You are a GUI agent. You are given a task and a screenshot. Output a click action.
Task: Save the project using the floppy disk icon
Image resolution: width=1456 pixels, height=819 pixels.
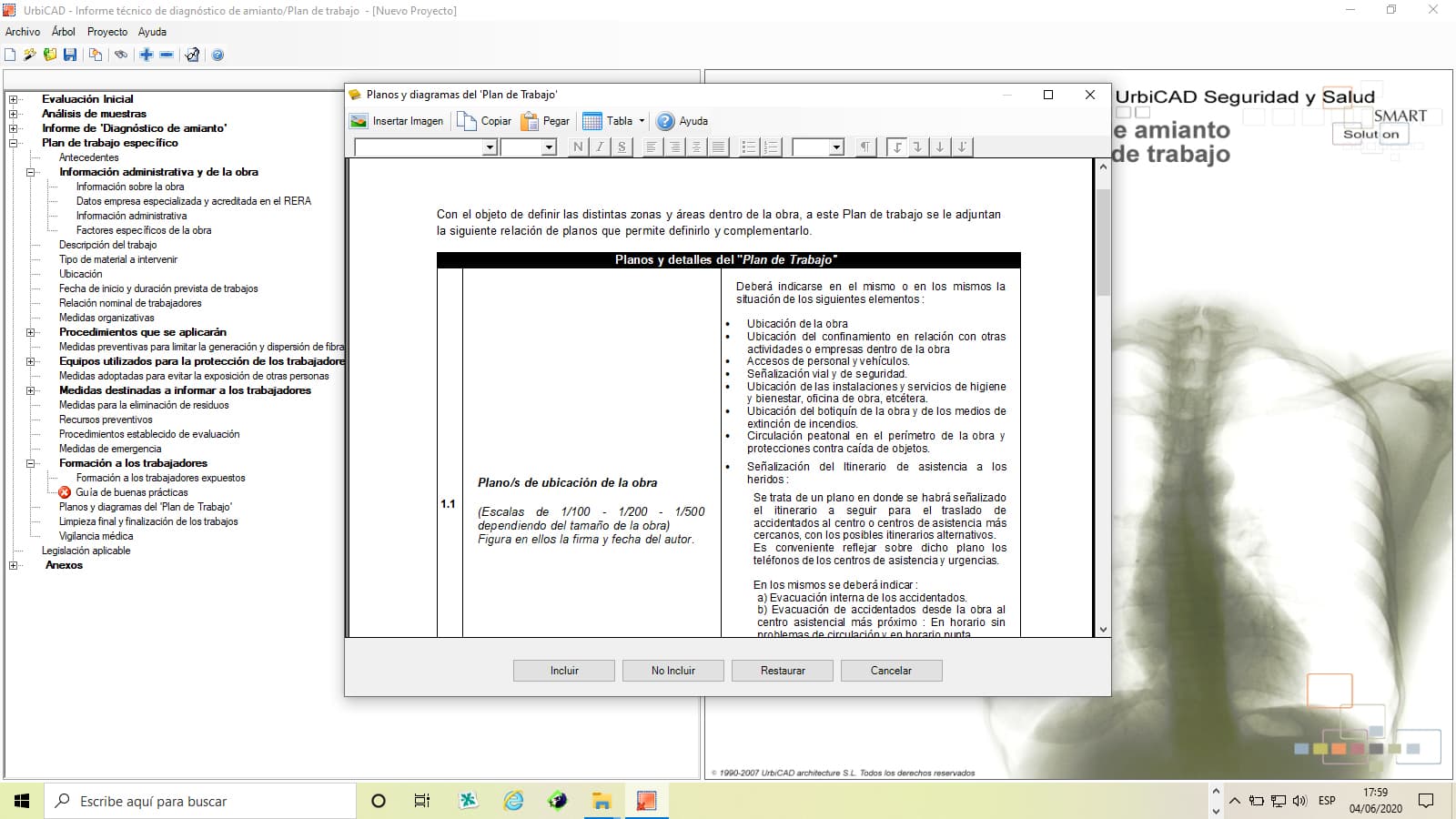pyautogui.click(x=70, y=56)
